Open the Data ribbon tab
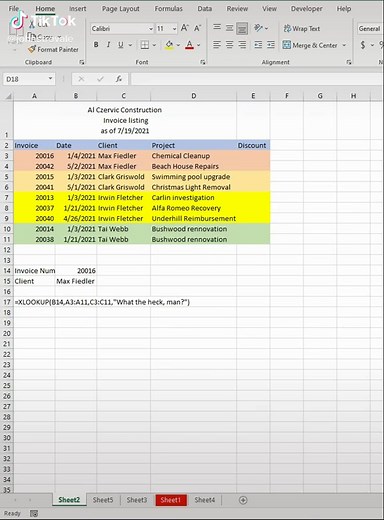Image resolution: width=384 pixels, height=520 pixels. tap(205, 9)
